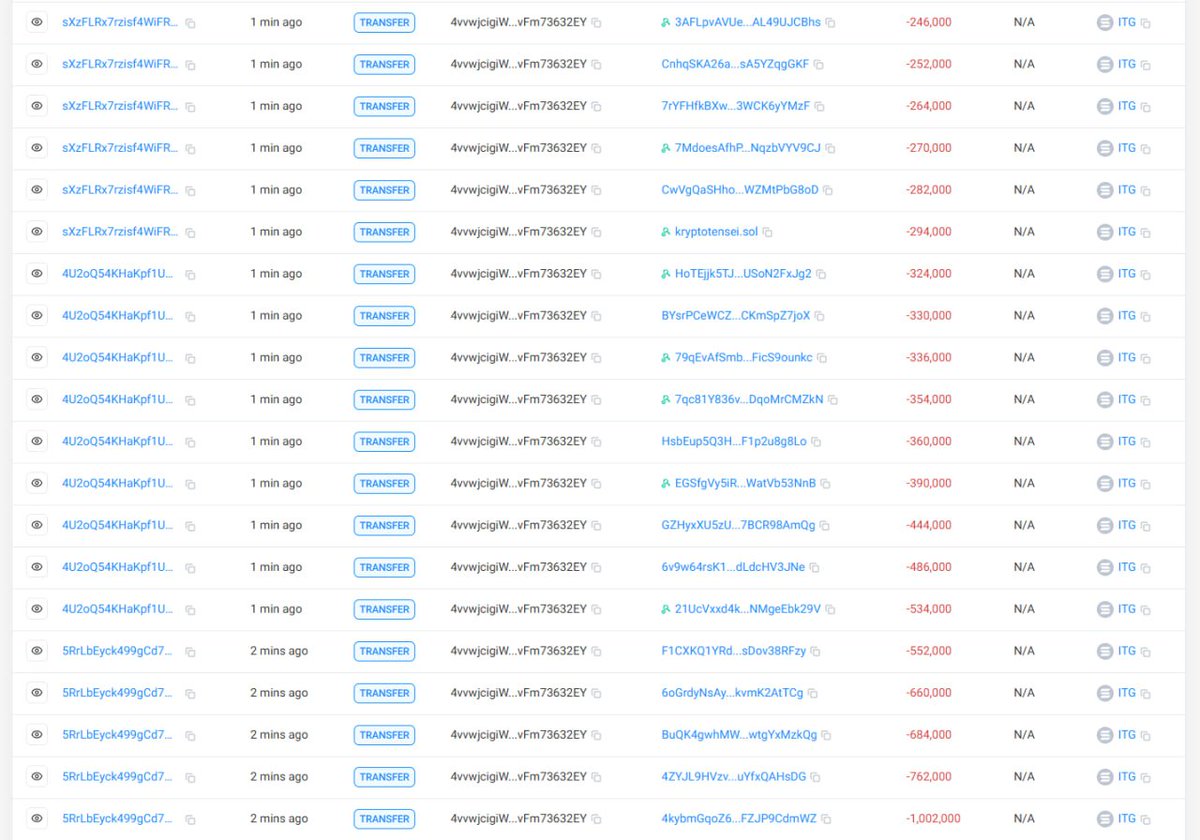Click TRANSFER badge in the -270,000 row

tap(384, 148)
